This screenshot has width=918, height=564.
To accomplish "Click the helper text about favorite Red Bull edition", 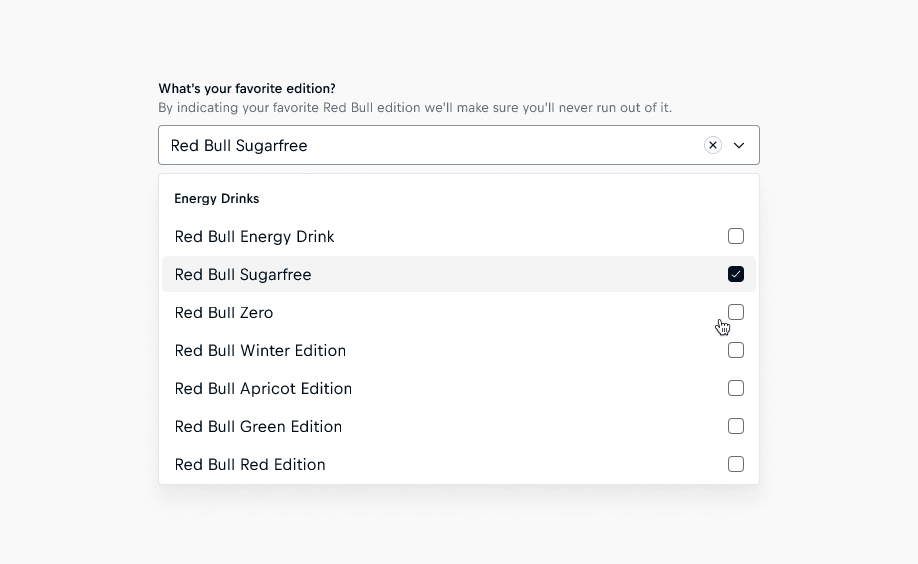I will point(415,108).
